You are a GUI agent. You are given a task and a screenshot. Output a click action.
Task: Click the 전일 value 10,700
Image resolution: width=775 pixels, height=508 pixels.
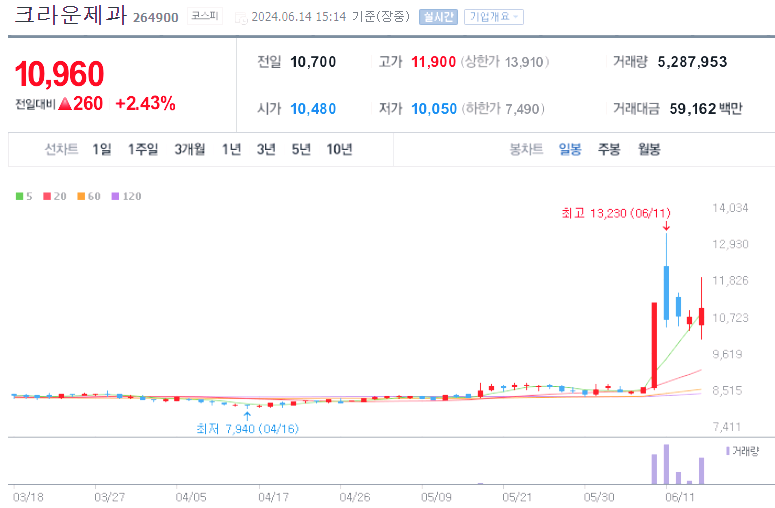coord(313,62)
